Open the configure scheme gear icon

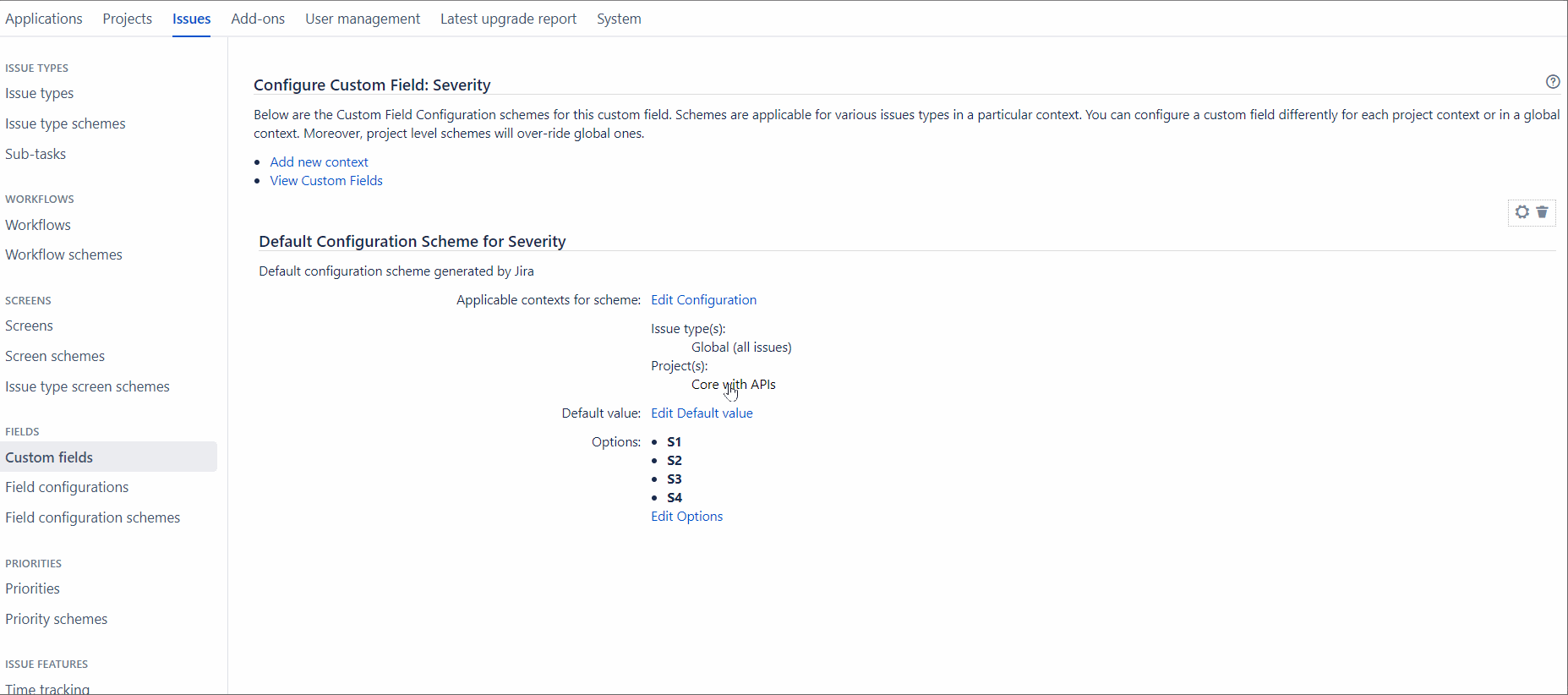pos(1522,212)
